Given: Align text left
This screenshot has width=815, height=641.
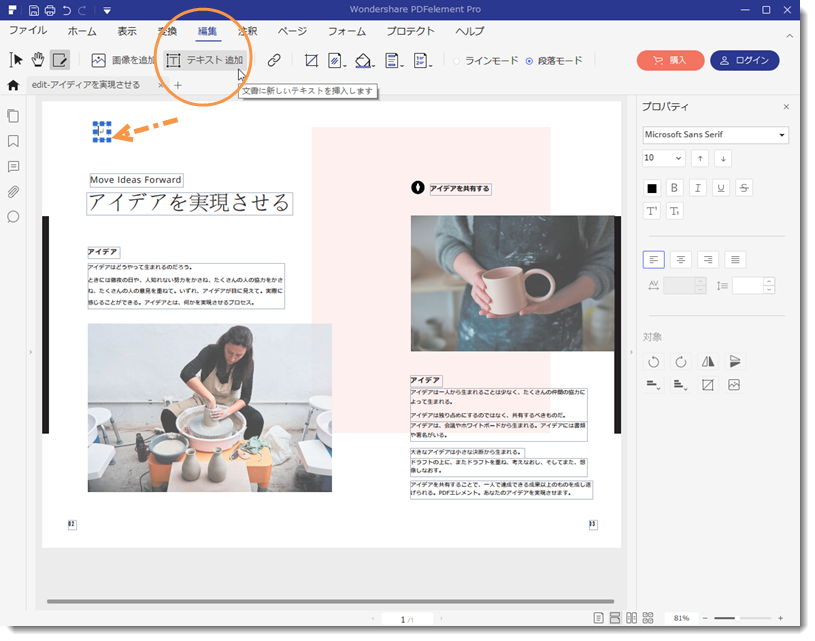Looking at the screenshot, I should coord(653,259).
